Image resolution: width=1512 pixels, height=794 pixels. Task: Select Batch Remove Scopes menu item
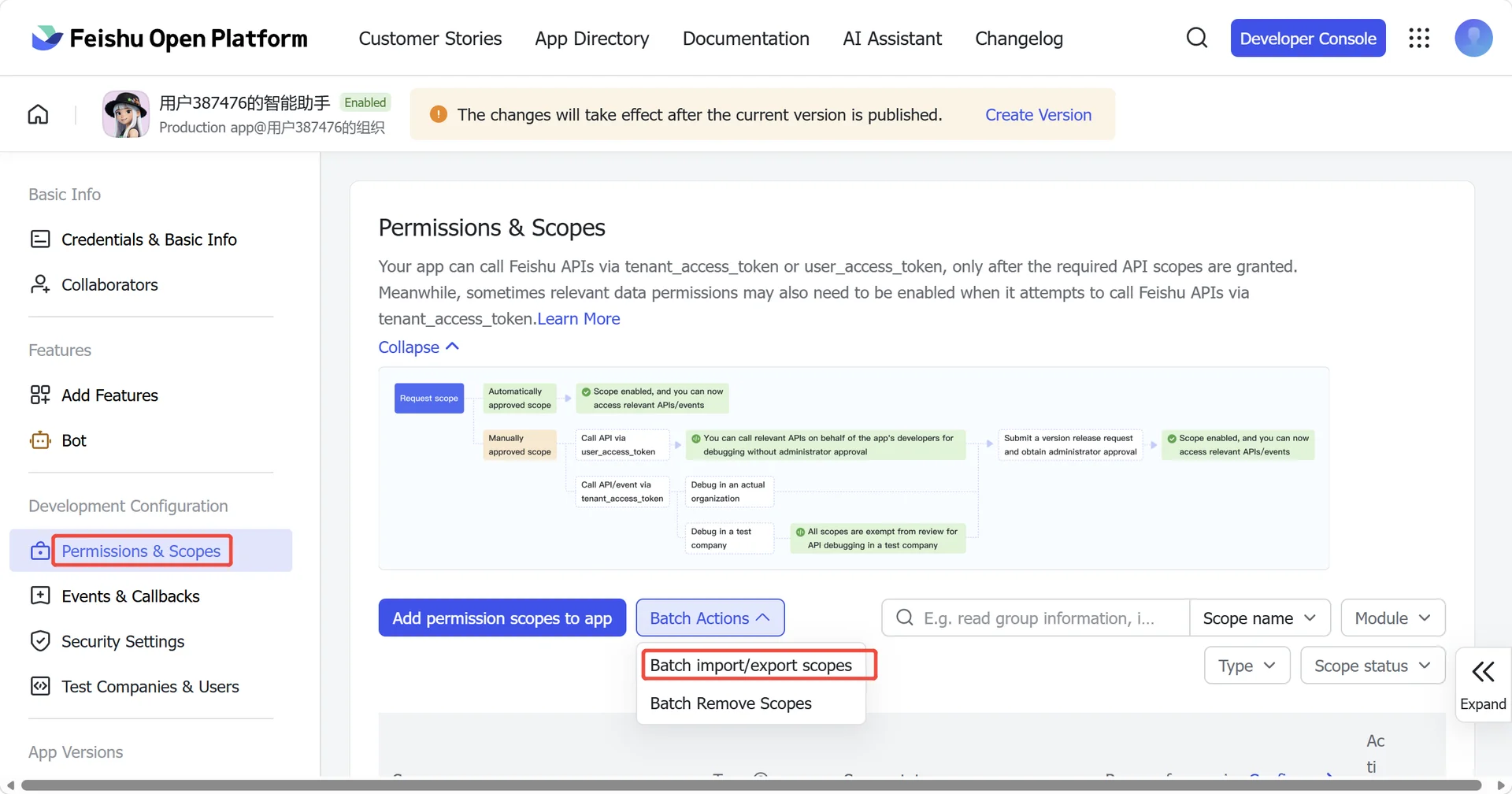[751, 703]
